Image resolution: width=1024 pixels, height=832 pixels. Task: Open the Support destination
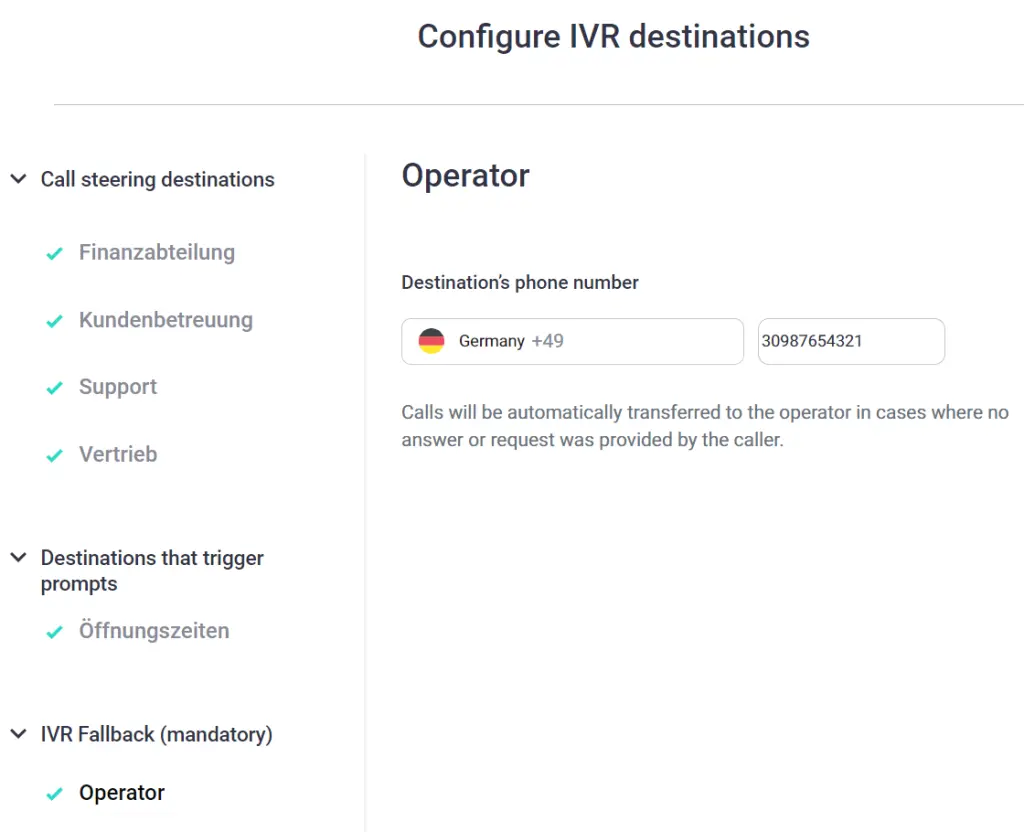pos(118,387)
